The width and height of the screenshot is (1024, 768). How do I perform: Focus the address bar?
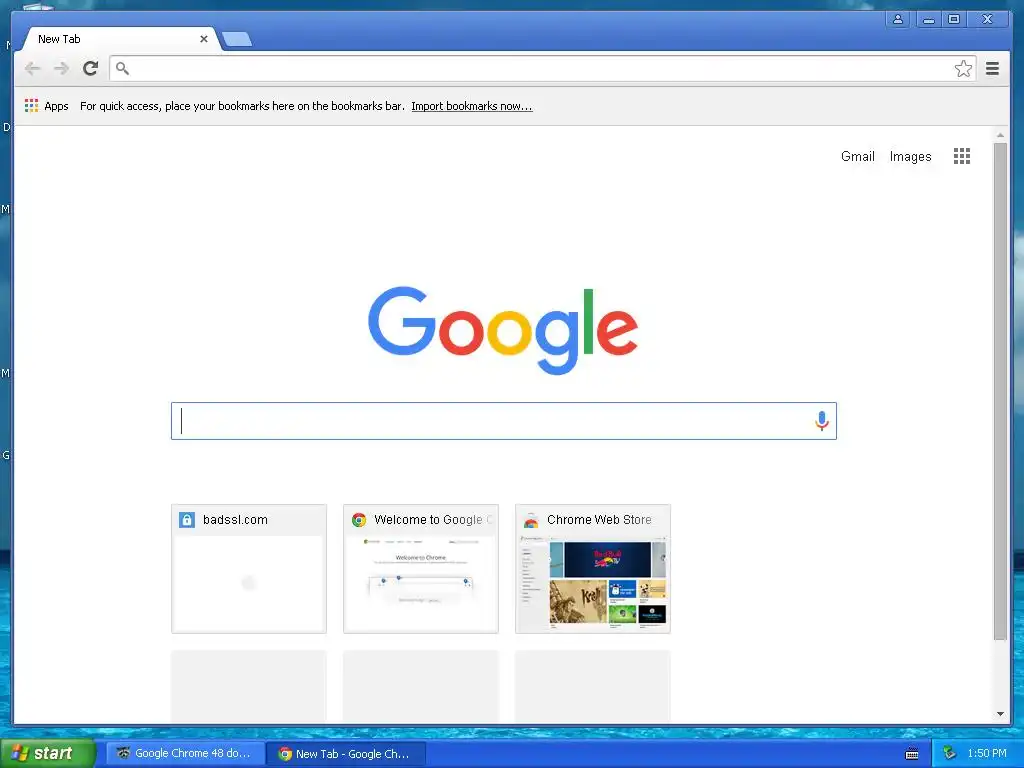542,68
